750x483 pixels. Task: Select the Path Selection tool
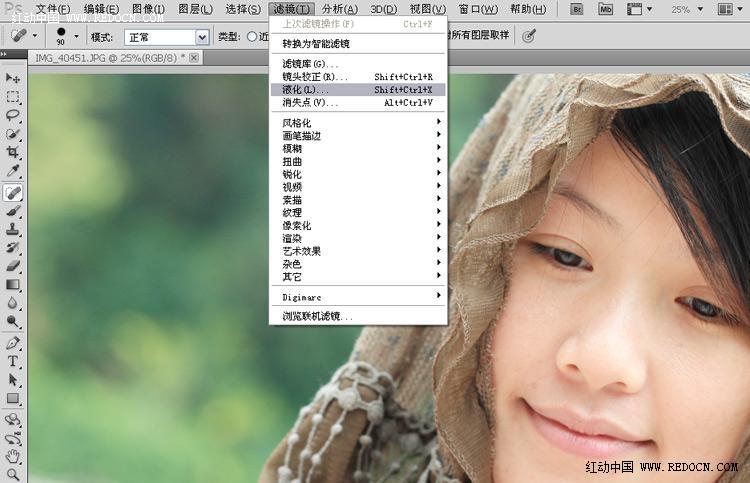coord(13,380)
